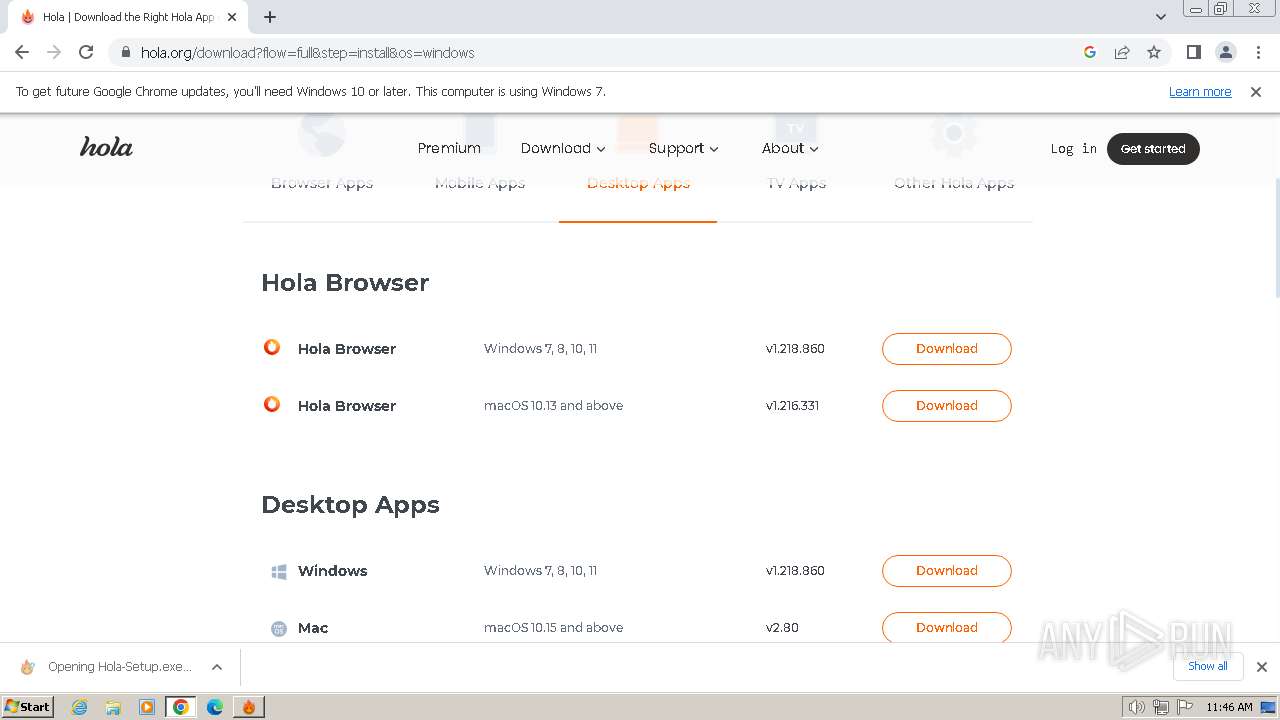The width and height of the screenshot is (1280, 720).
Task: Click Show all downloads
Action: click(1207, 666)
